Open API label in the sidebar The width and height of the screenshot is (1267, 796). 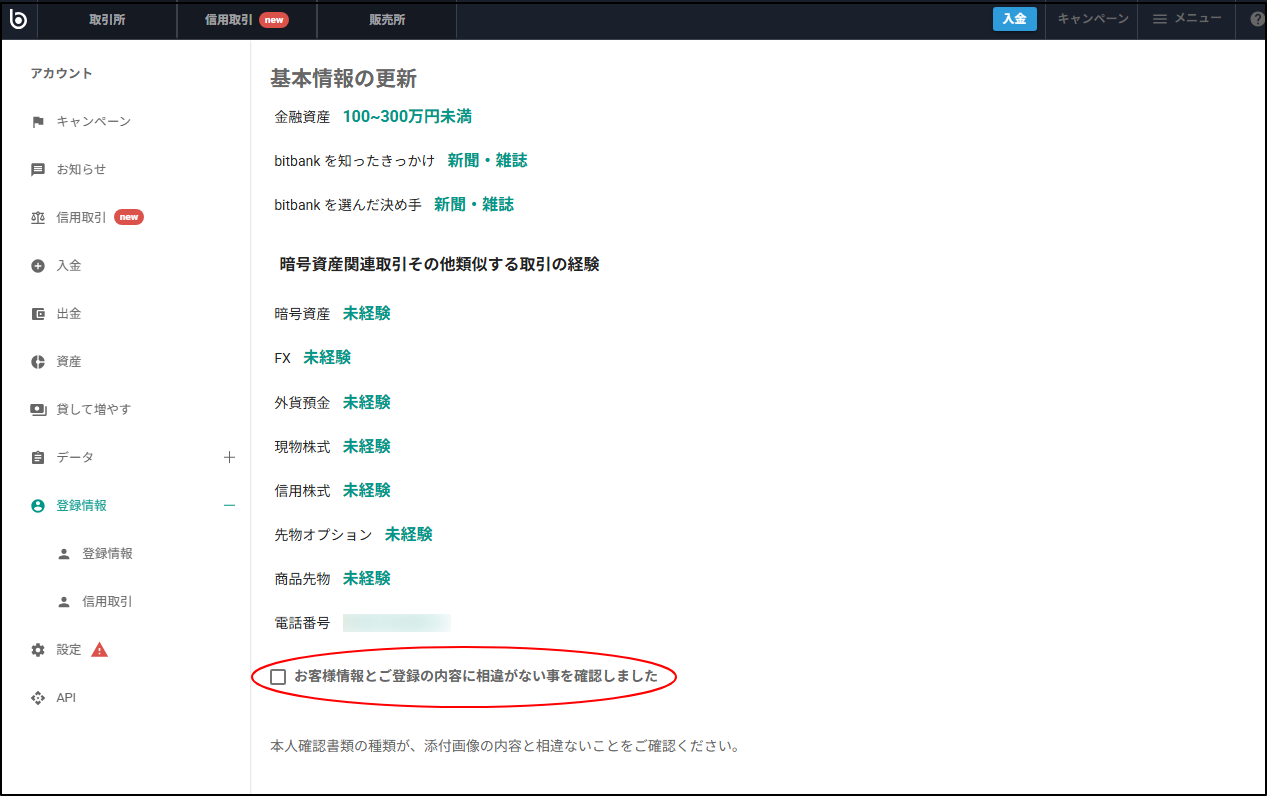click(66, 698)
